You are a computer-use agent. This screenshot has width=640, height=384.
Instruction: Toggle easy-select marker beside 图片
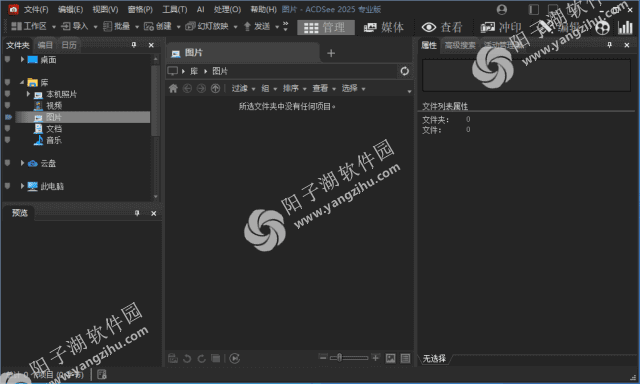(8, 117)
